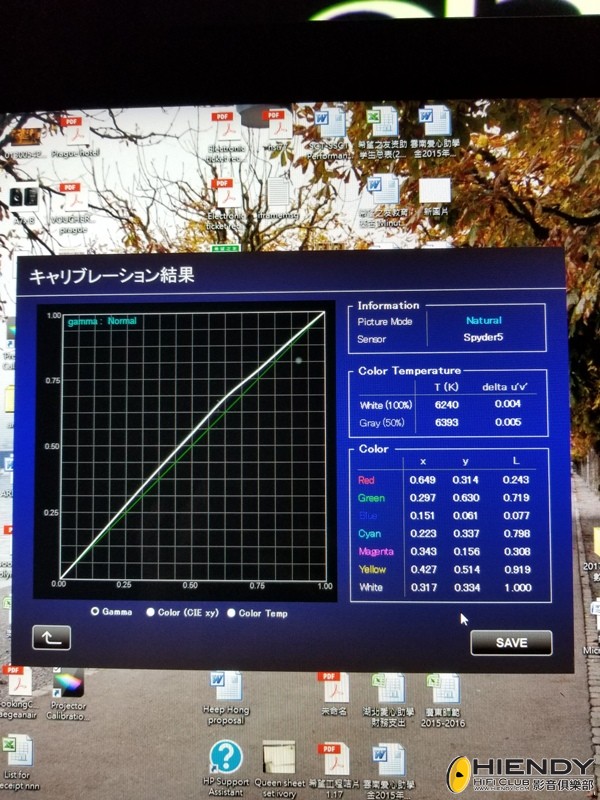Viewport: 600px width, 800px height.
Task: Select the Gamma radio button
Action: 95,611
